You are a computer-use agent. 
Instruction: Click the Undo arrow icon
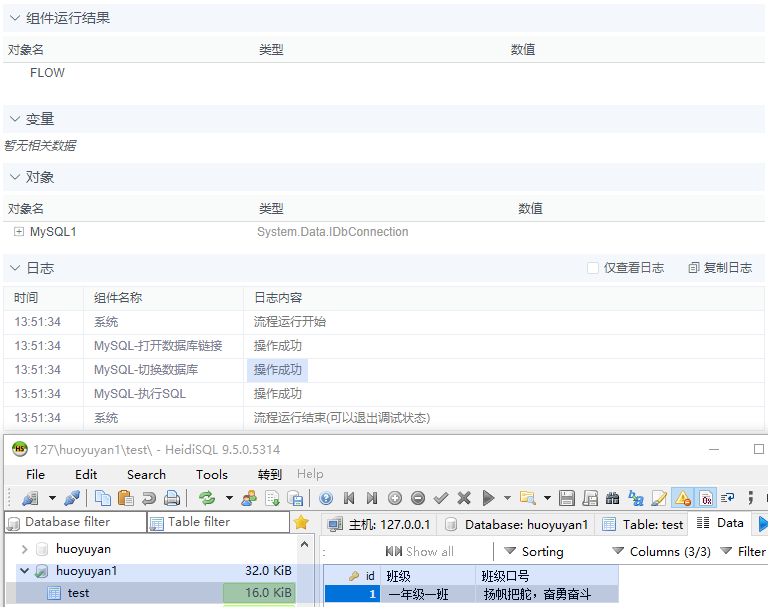148,498
